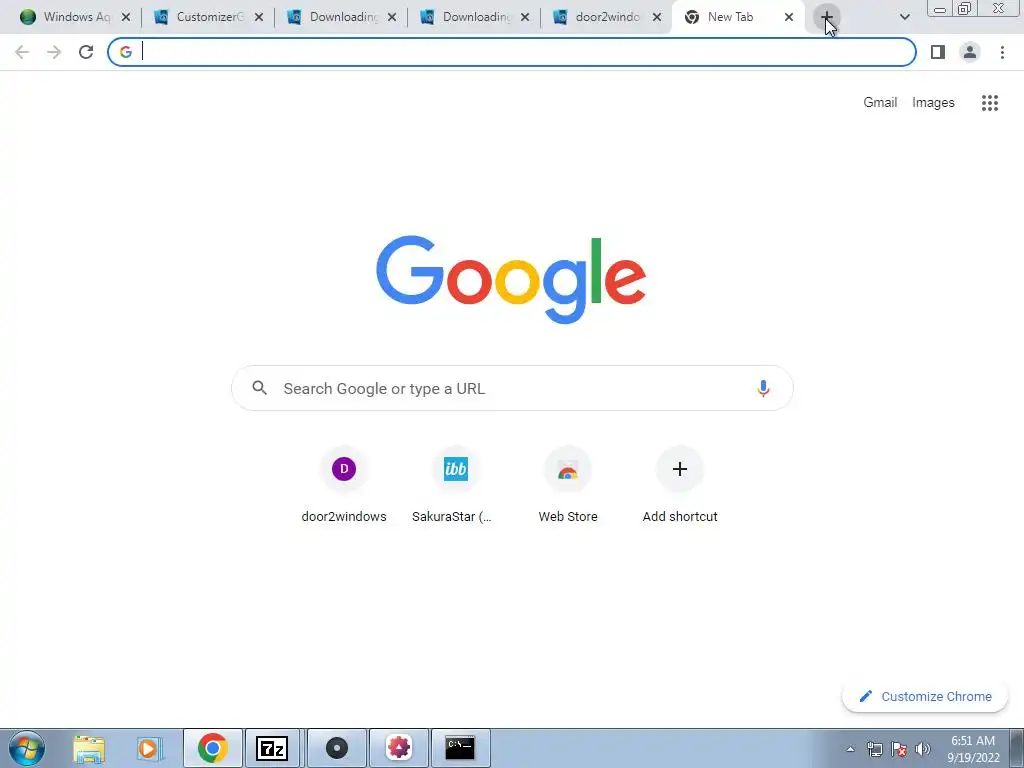Close the door2windo tab

pyautogui.click(x=657, y=17)
